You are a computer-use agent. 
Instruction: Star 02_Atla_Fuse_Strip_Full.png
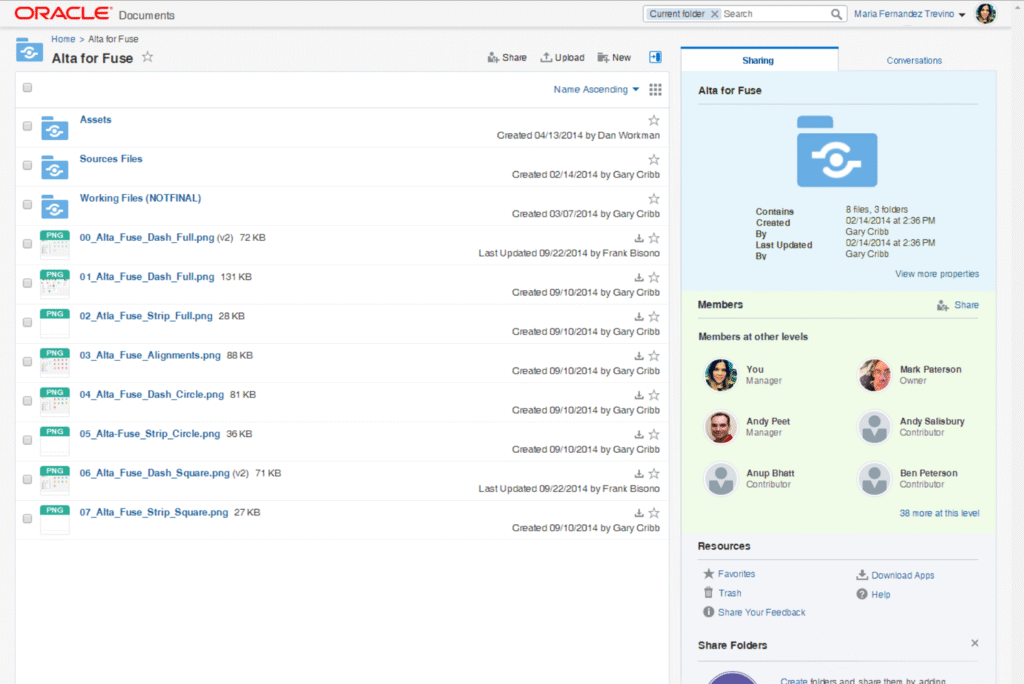tap(654, 316)
